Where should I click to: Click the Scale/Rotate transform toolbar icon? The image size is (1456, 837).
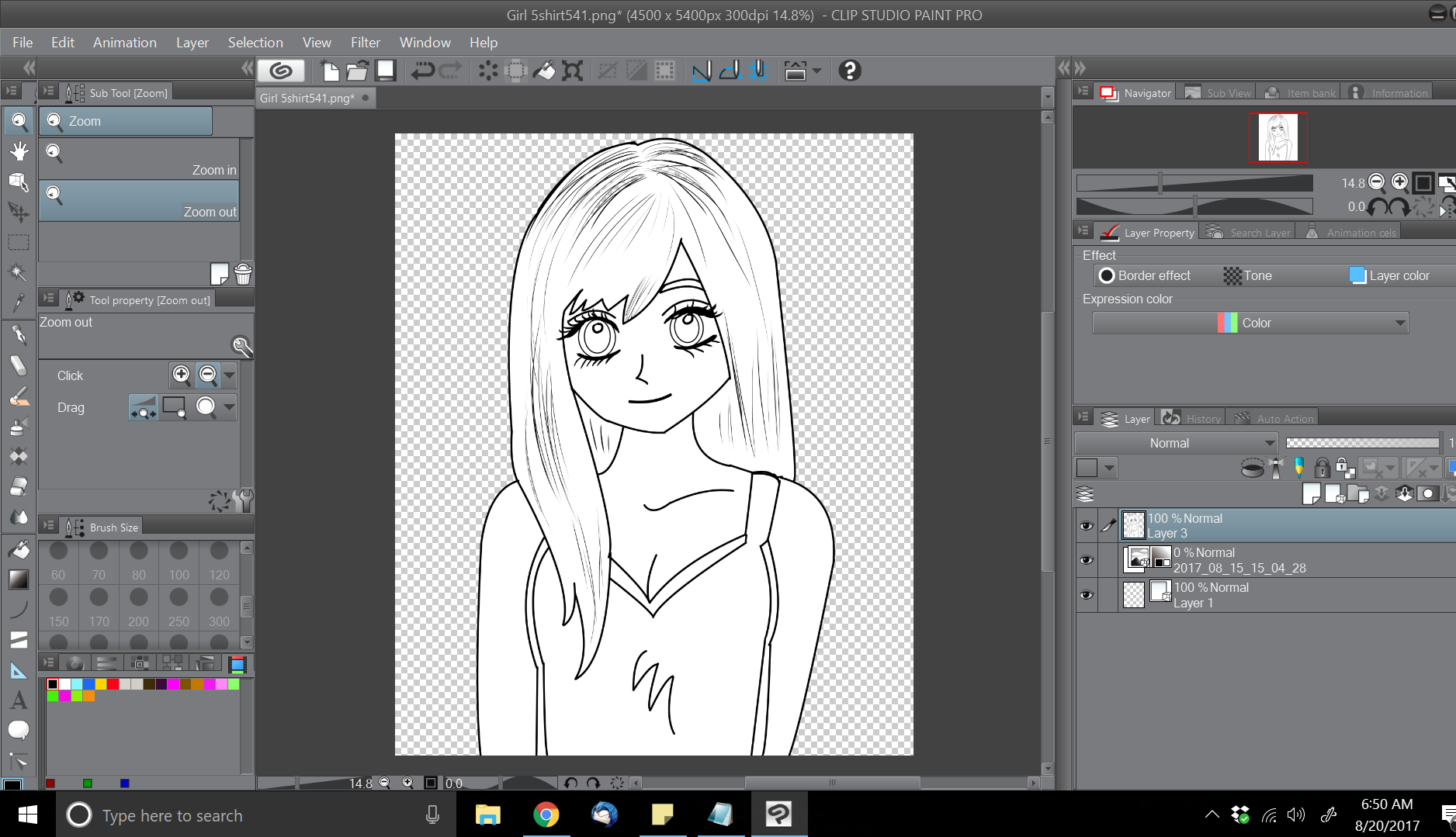click(573, 71)
